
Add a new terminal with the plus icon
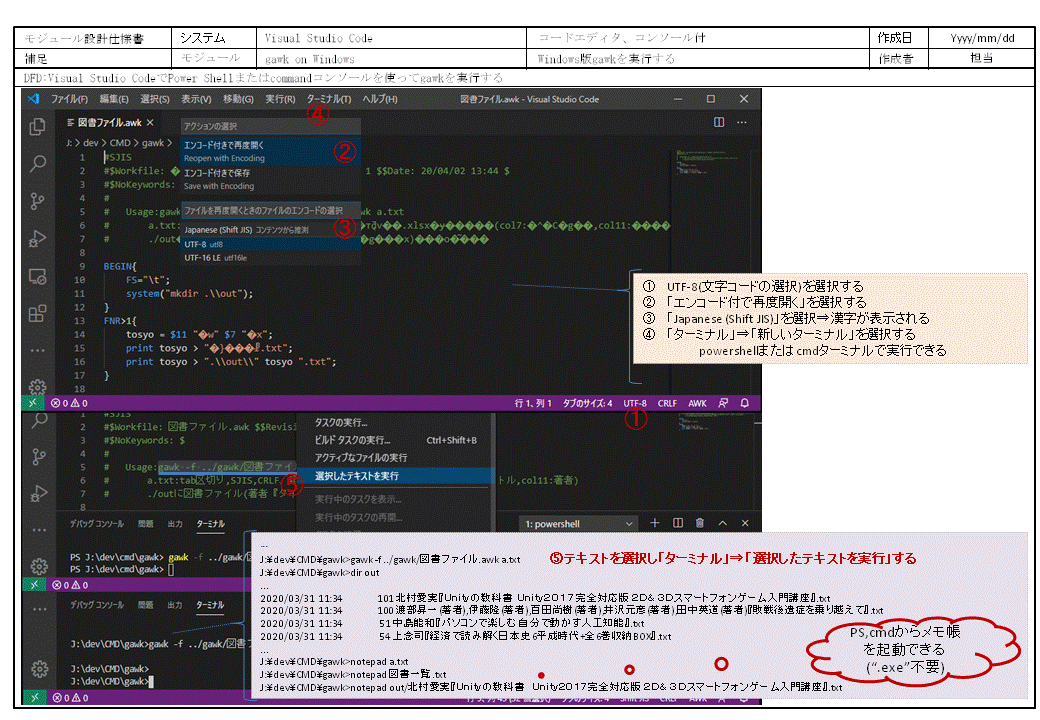[655, 523]
